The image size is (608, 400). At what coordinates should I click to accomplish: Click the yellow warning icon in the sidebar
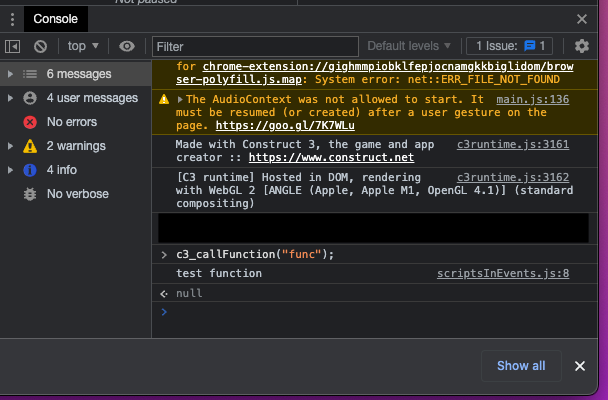(x=30, y=146)
